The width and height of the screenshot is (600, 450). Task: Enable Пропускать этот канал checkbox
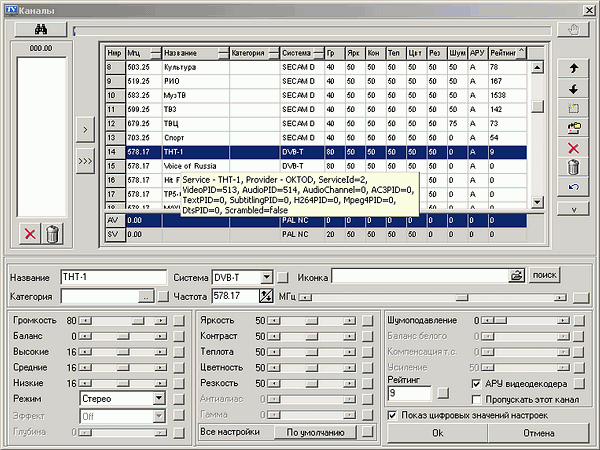point(475,399)
